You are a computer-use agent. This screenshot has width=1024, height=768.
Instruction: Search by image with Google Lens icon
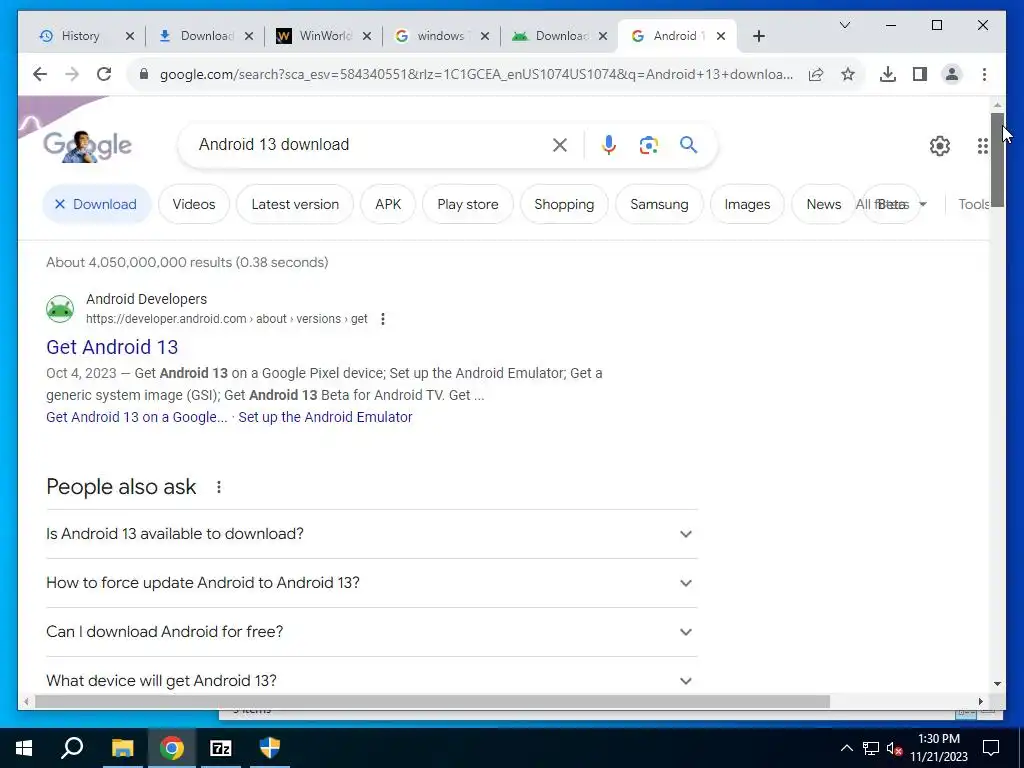pyautogui.click(x=648, y=145)
